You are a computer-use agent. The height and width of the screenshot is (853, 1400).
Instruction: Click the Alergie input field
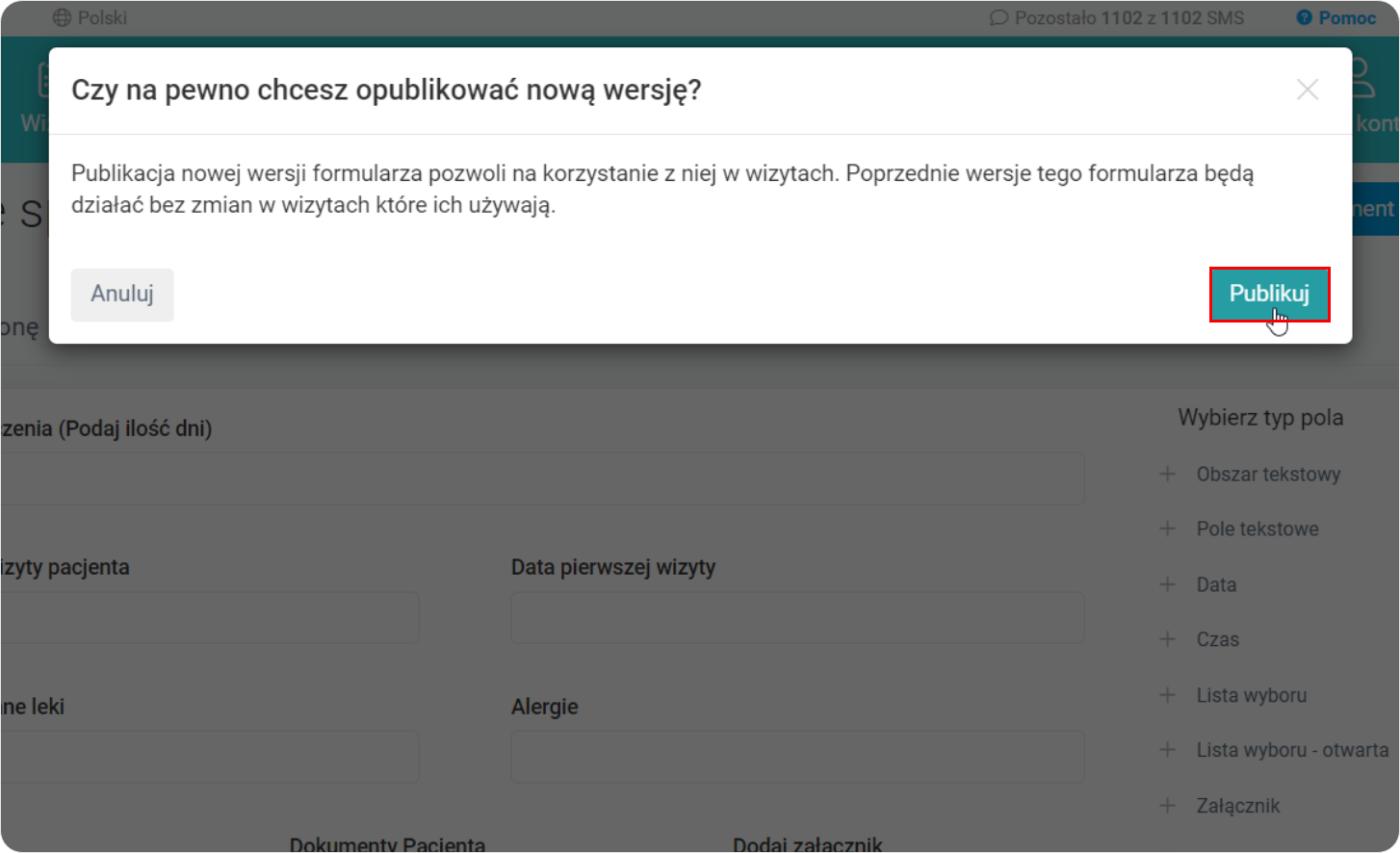pyautogui.click(x=797, y=756)
